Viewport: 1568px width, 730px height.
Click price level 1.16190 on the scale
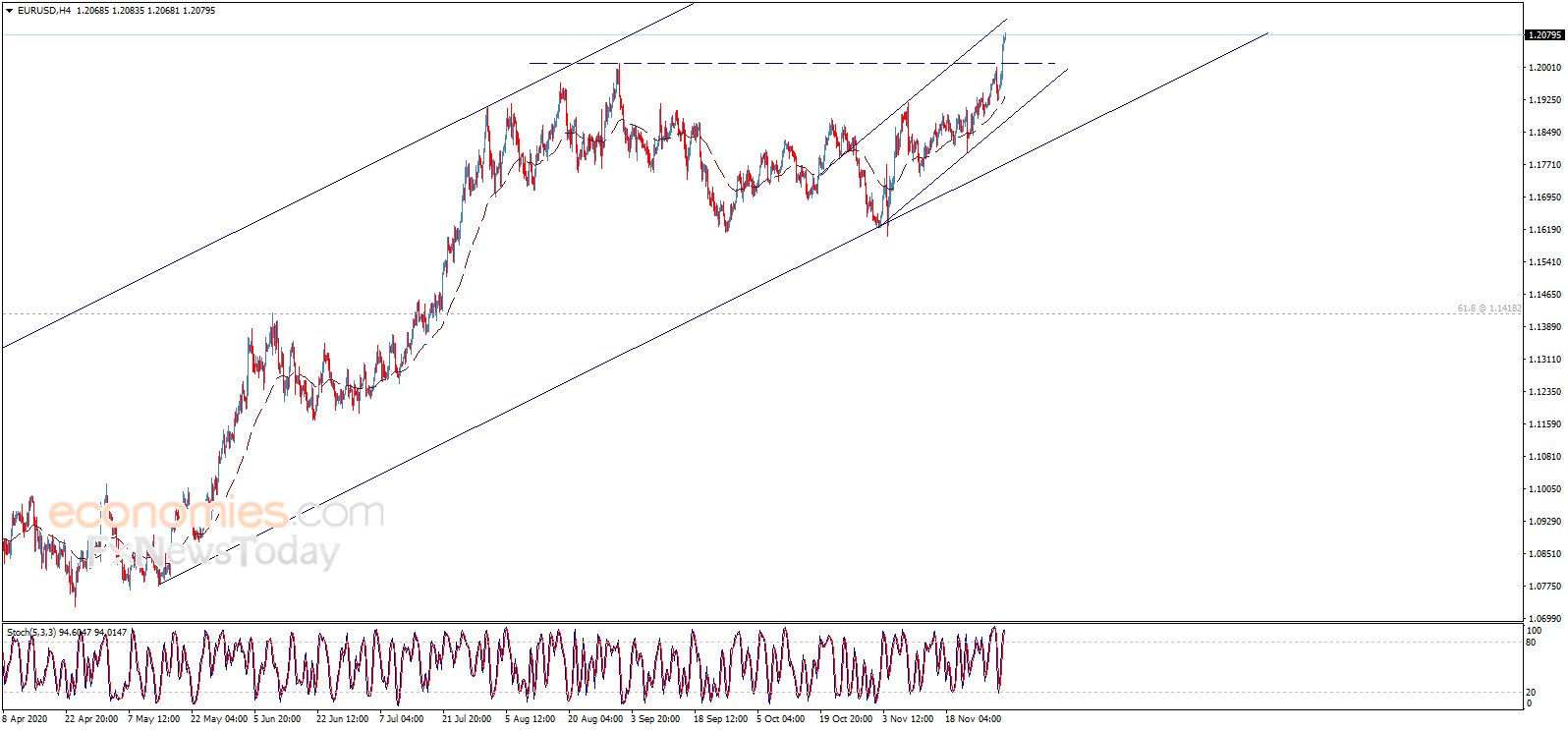(1545, 230)
